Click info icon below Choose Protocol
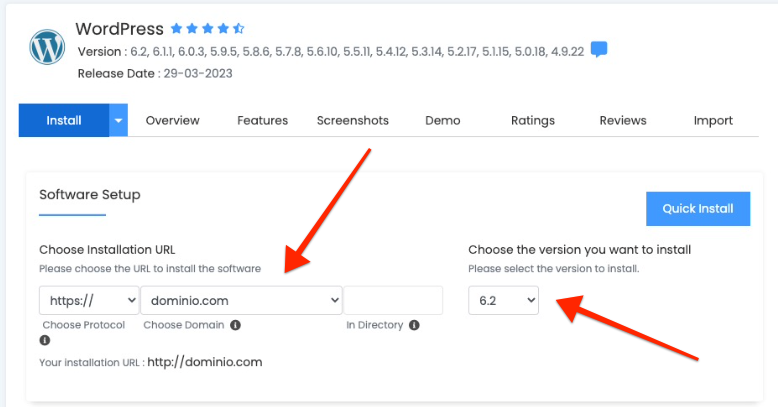The height and width of the screenshot is (407, 778). pos(45,340)
